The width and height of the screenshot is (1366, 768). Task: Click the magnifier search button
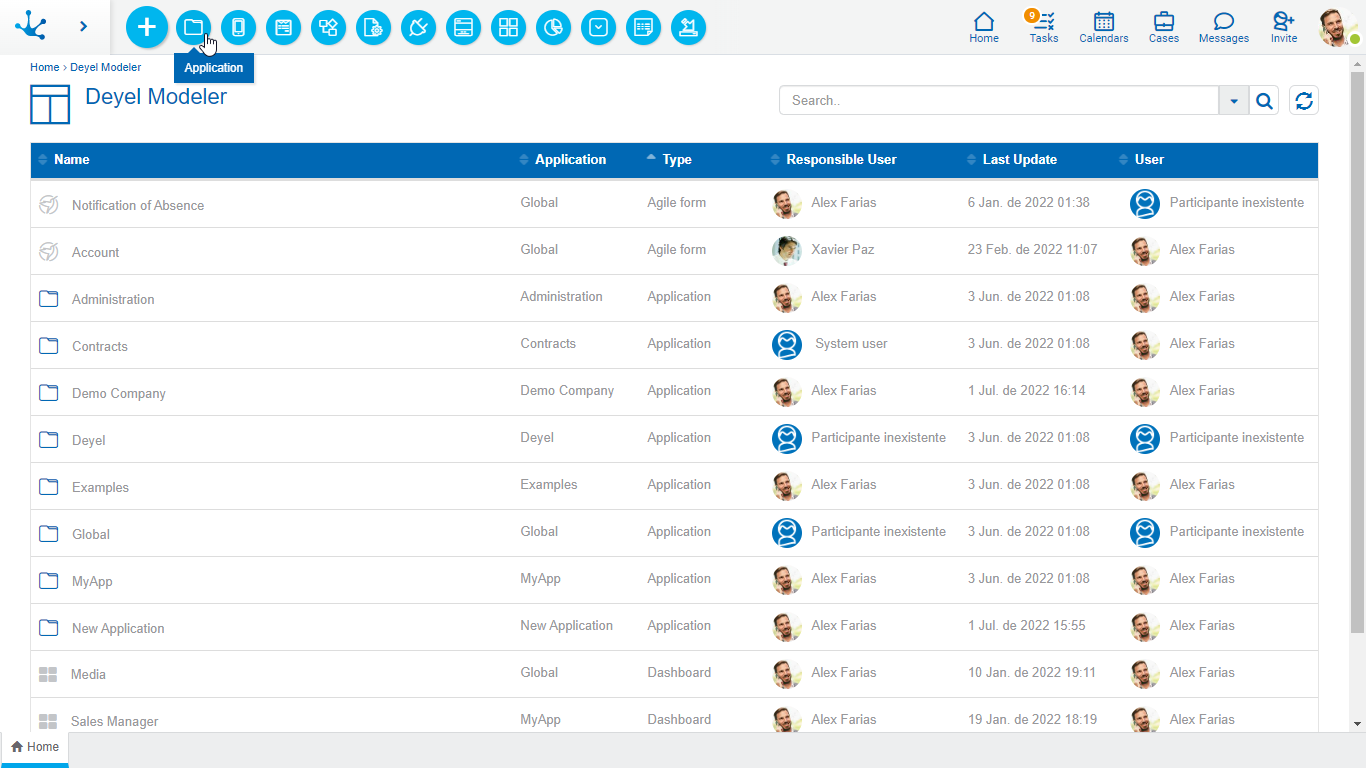coord(1264,100)
